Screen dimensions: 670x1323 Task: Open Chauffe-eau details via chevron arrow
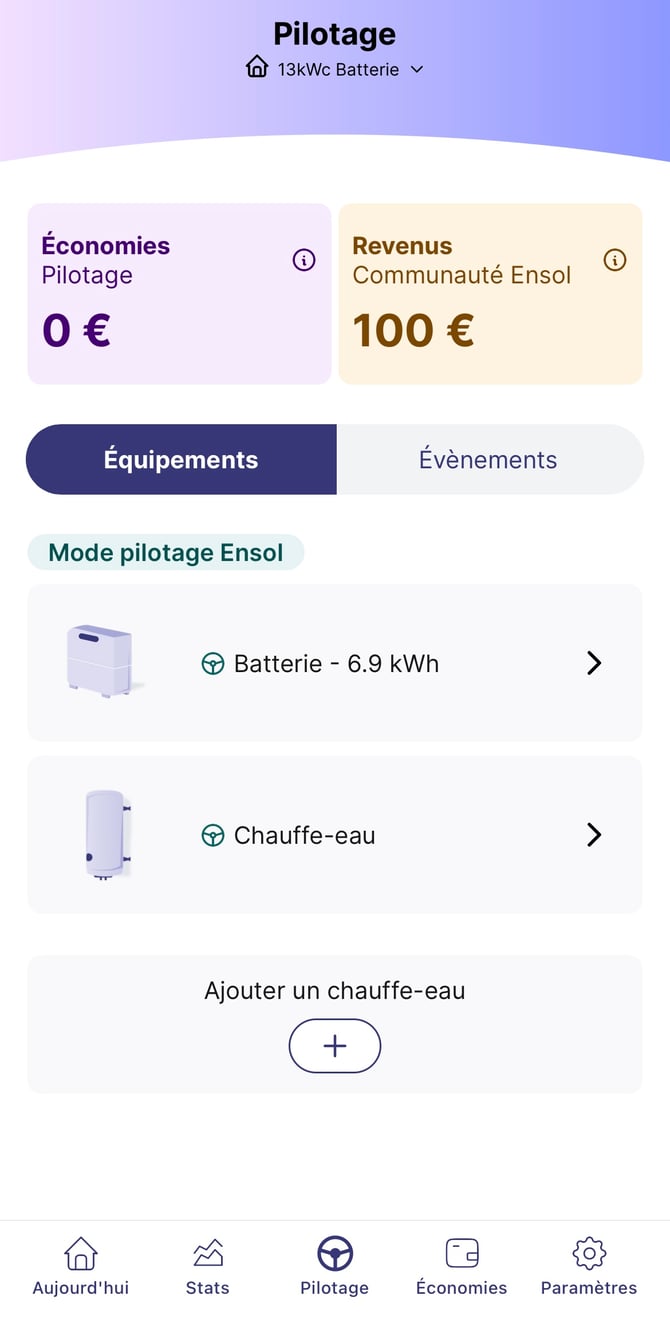click(x=594, y=835)
